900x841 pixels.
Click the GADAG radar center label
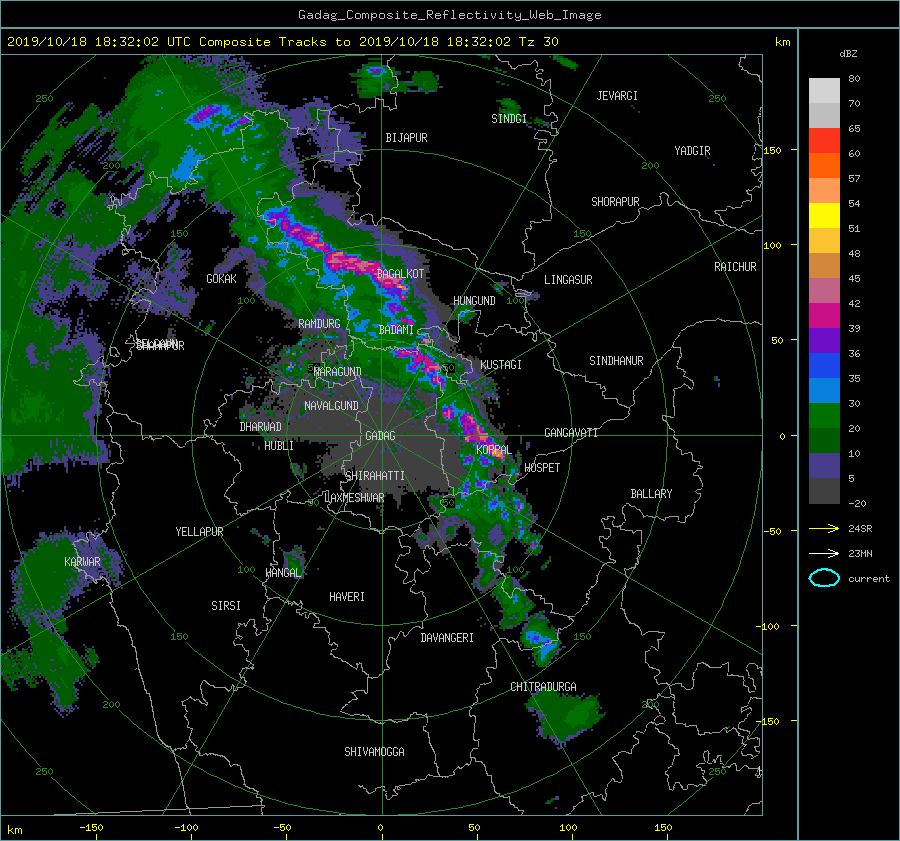[380, 436]
